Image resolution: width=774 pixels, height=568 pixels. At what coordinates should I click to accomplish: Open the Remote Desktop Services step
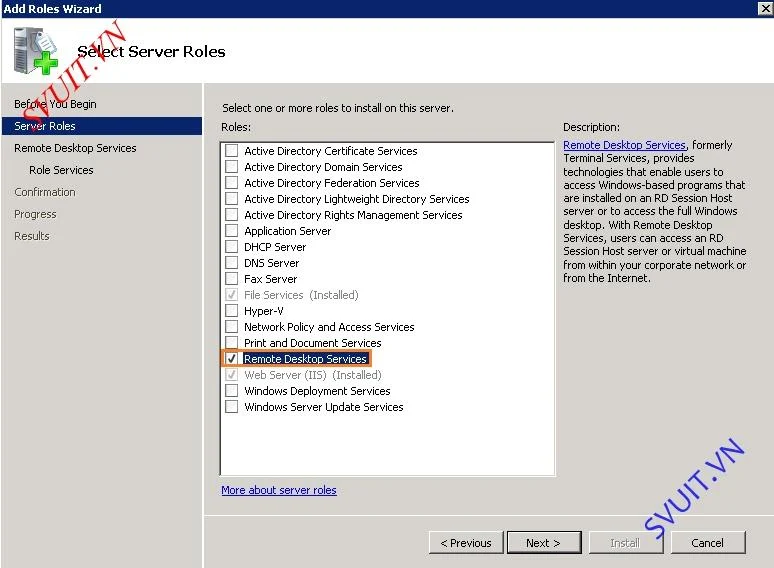coord(75,148)
